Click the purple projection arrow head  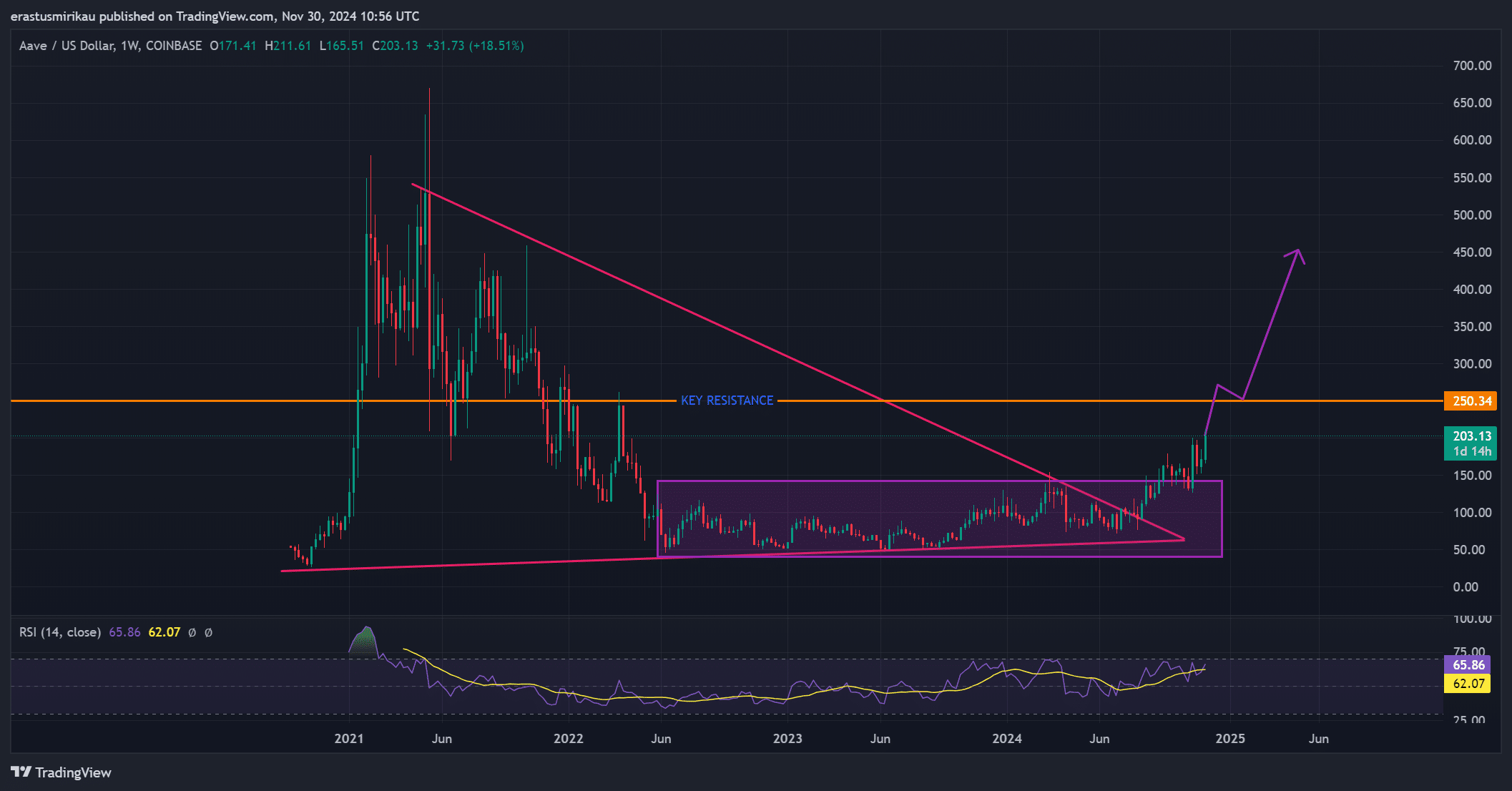pos(1297,252)
